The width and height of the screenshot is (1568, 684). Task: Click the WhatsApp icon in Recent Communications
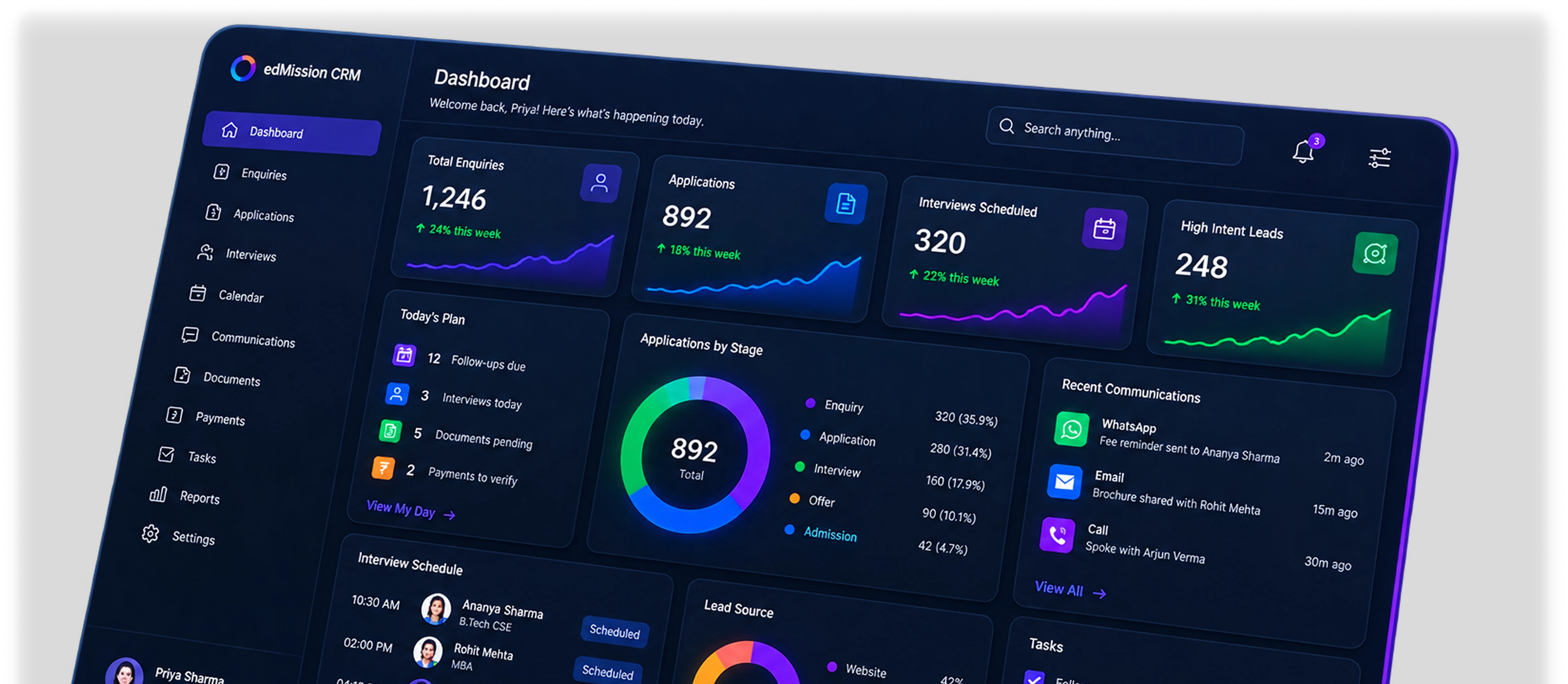click(x=1071, y=429)
